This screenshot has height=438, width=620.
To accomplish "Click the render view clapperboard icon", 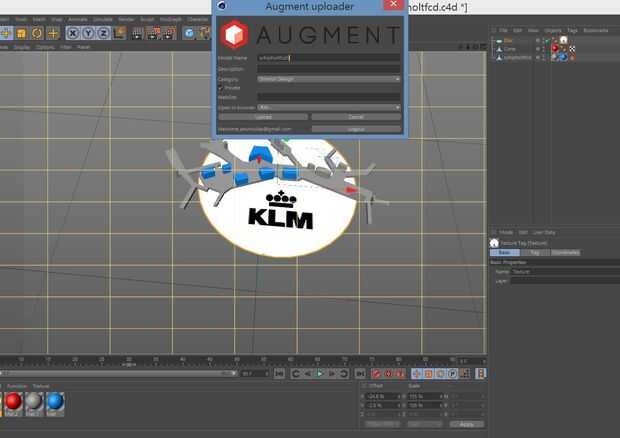I will 137,34.
